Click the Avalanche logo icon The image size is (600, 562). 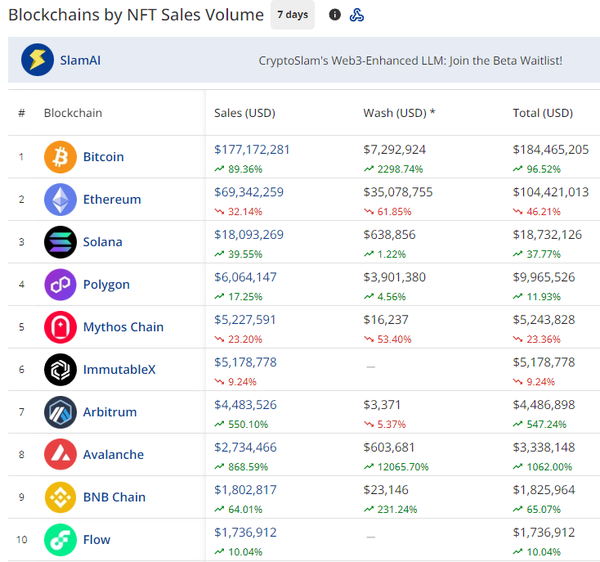pos(60,454)
